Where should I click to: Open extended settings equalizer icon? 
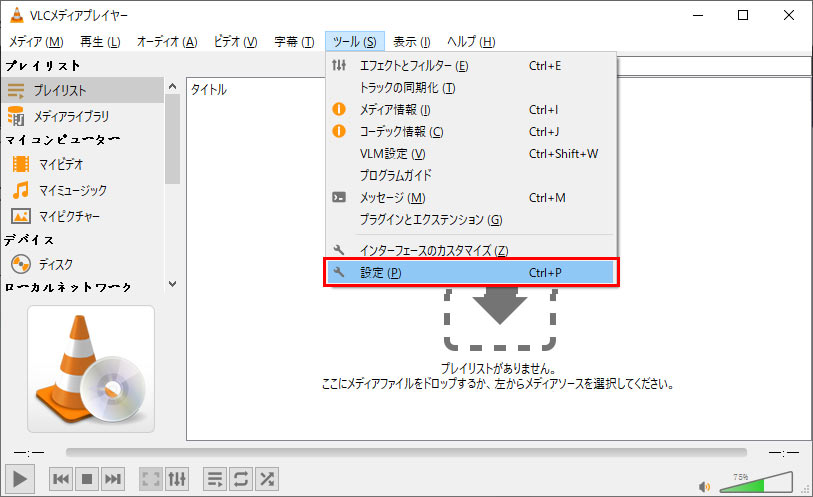point(176,479)
